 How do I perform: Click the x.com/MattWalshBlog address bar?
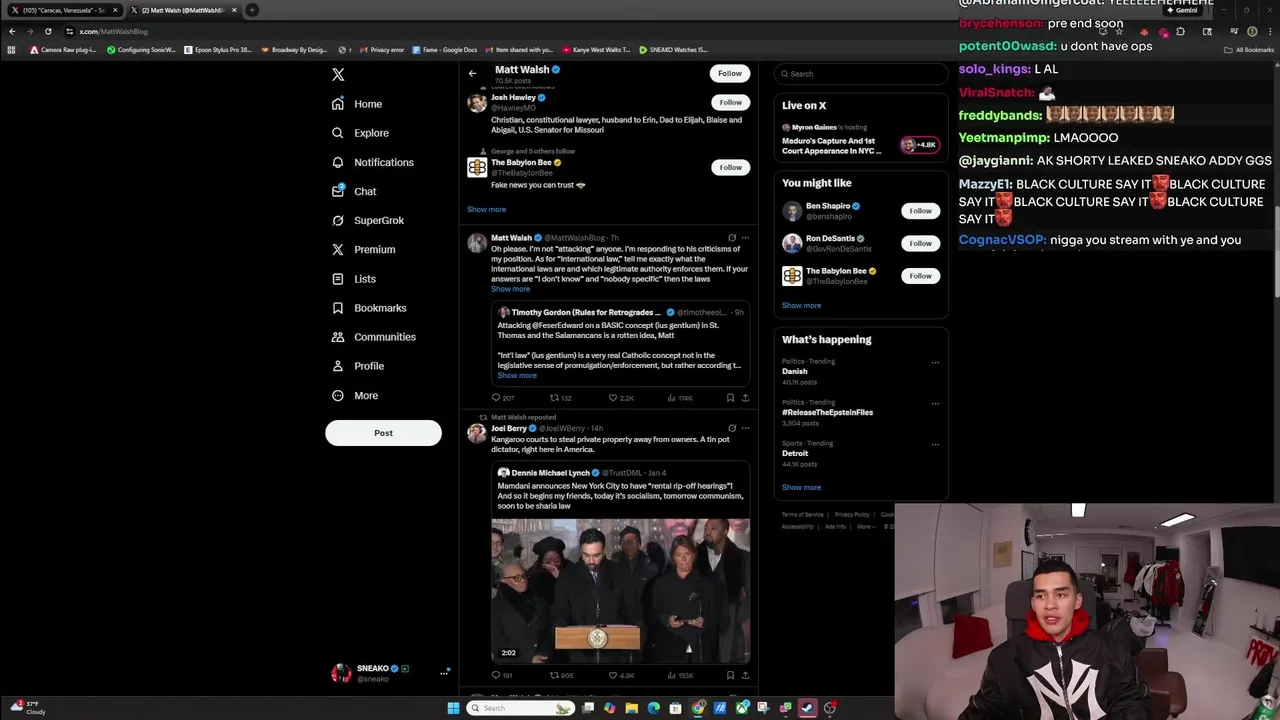point(113,31)
